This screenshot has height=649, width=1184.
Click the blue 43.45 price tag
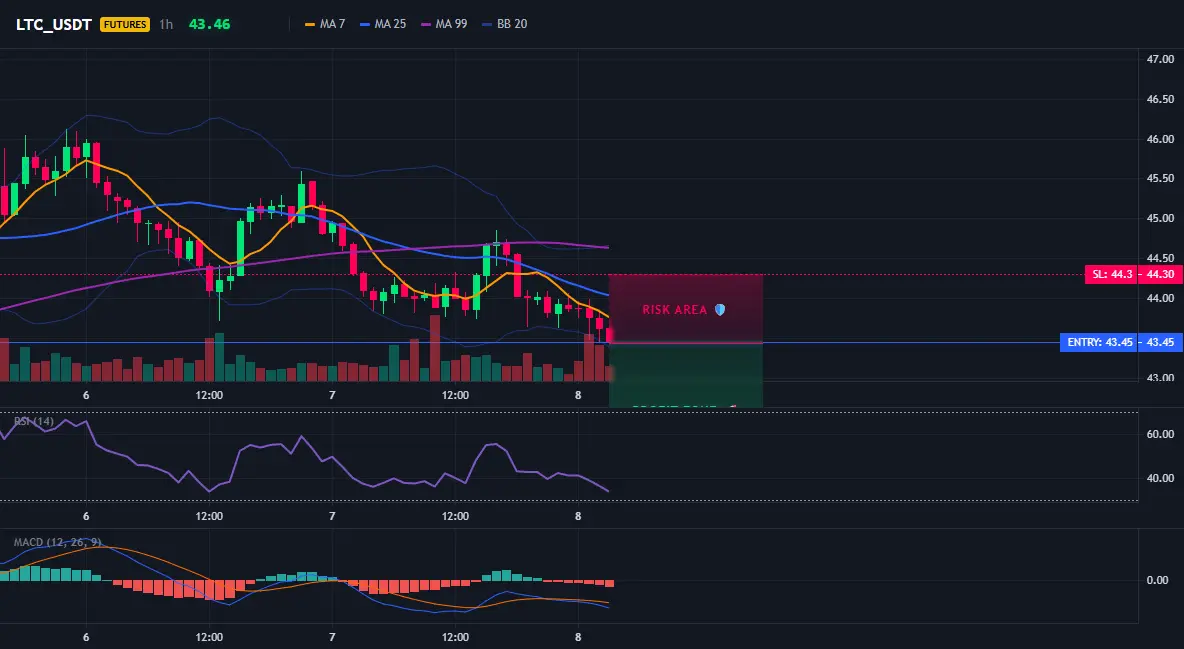1161,342
